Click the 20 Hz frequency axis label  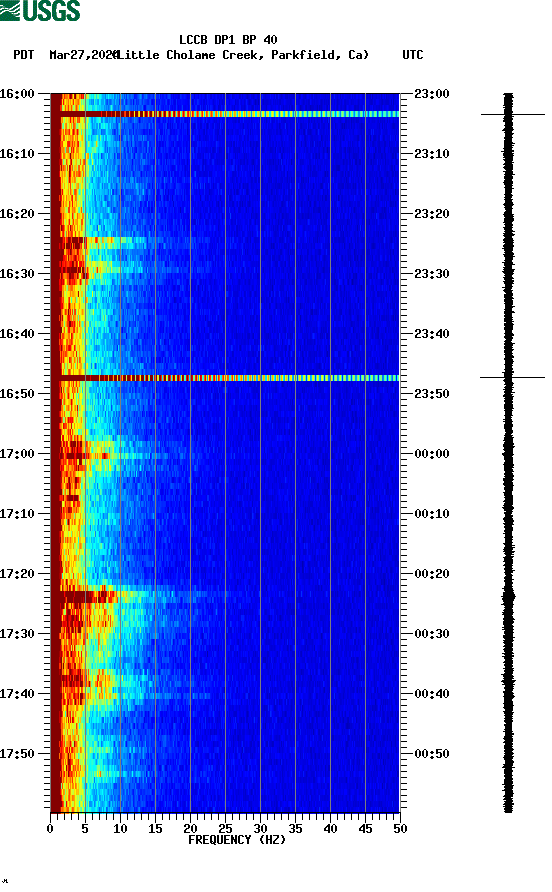point(190,829)
